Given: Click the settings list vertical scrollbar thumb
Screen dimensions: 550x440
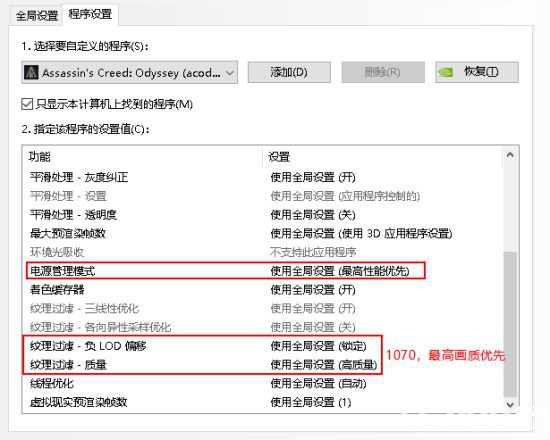Looking at the screenshot, I should point(510,324).
